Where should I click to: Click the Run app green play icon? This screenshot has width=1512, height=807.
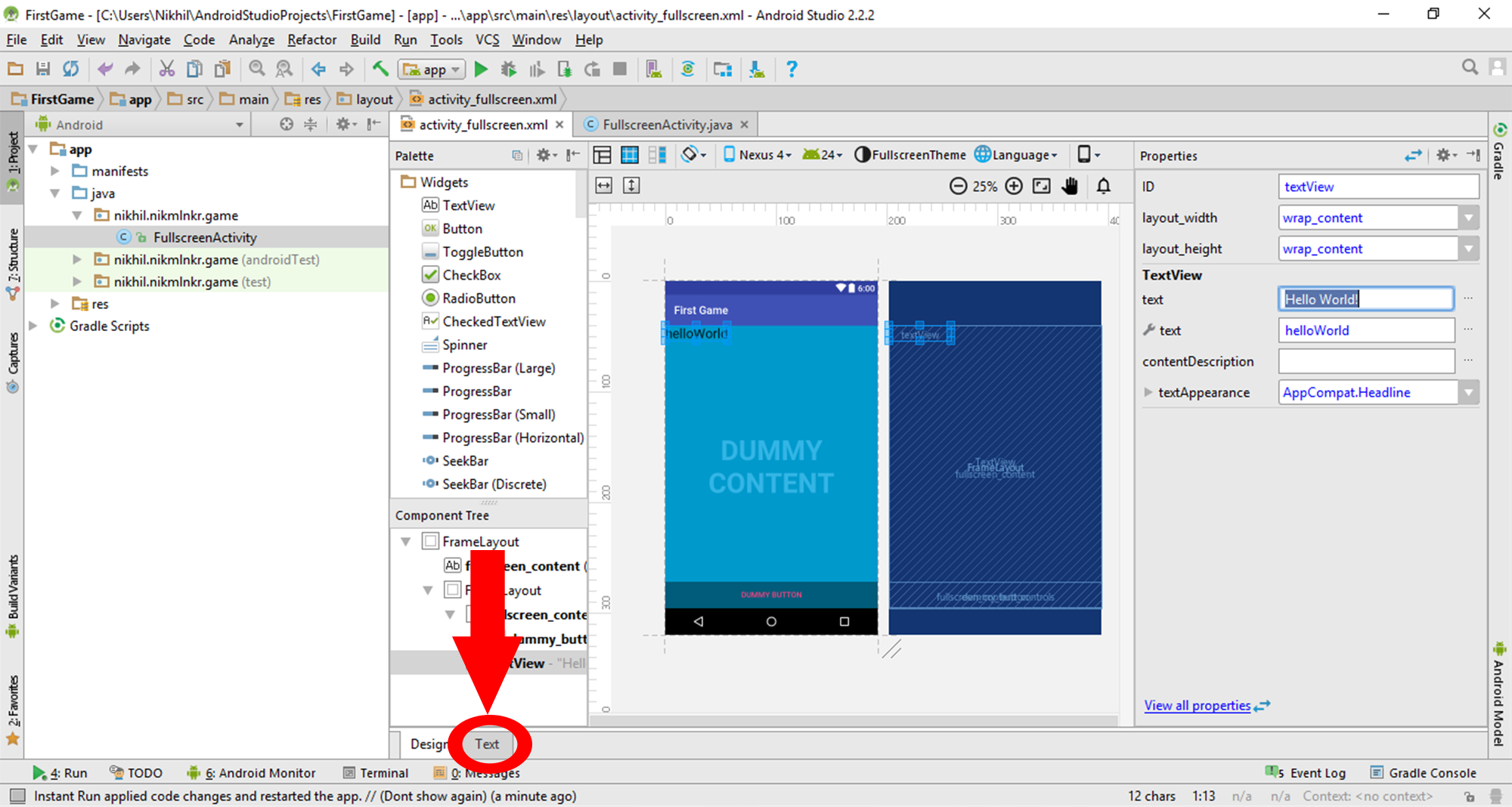click(x=481, y=70)
